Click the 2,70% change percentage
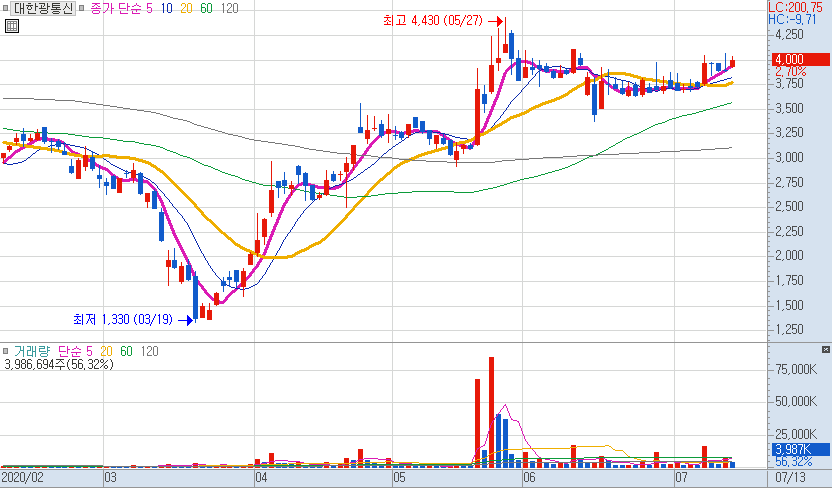 (791, 71)
